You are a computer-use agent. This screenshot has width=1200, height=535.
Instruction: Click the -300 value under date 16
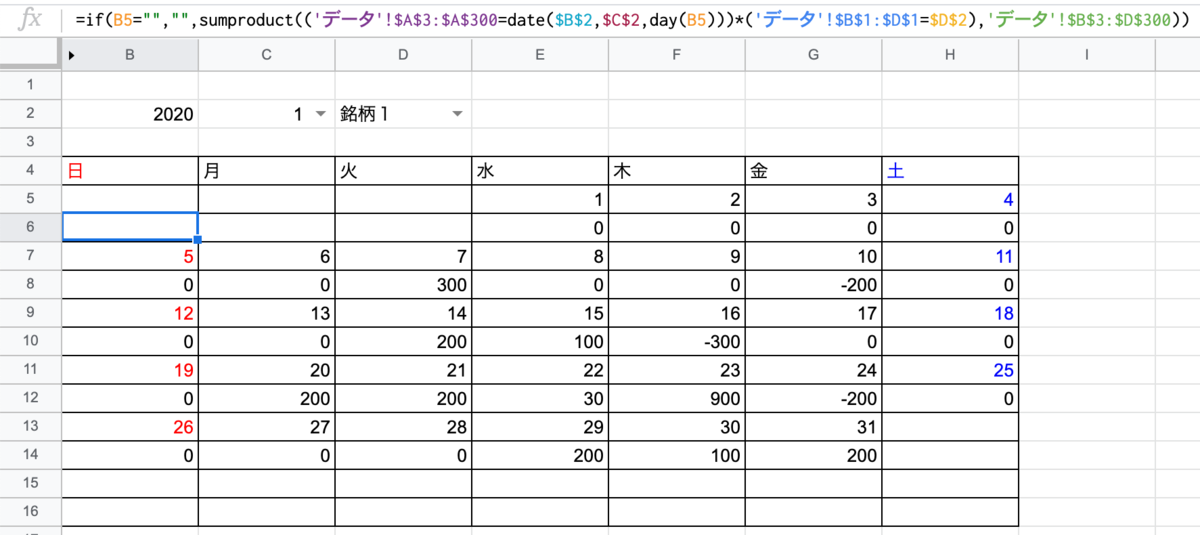[x=677, y=341]
